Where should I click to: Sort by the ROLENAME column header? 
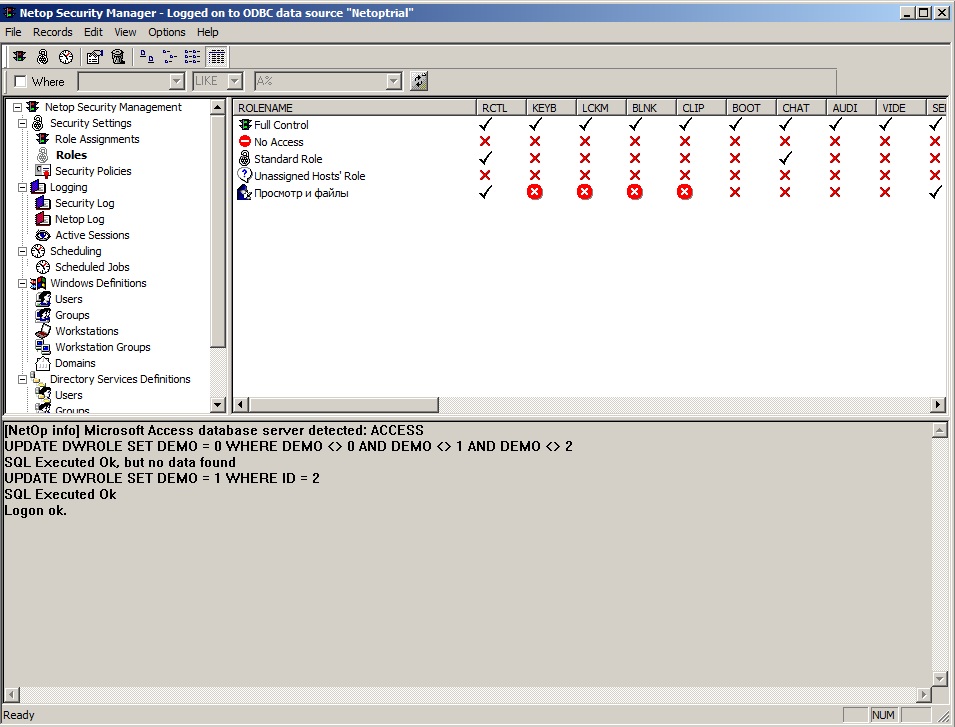354,108
